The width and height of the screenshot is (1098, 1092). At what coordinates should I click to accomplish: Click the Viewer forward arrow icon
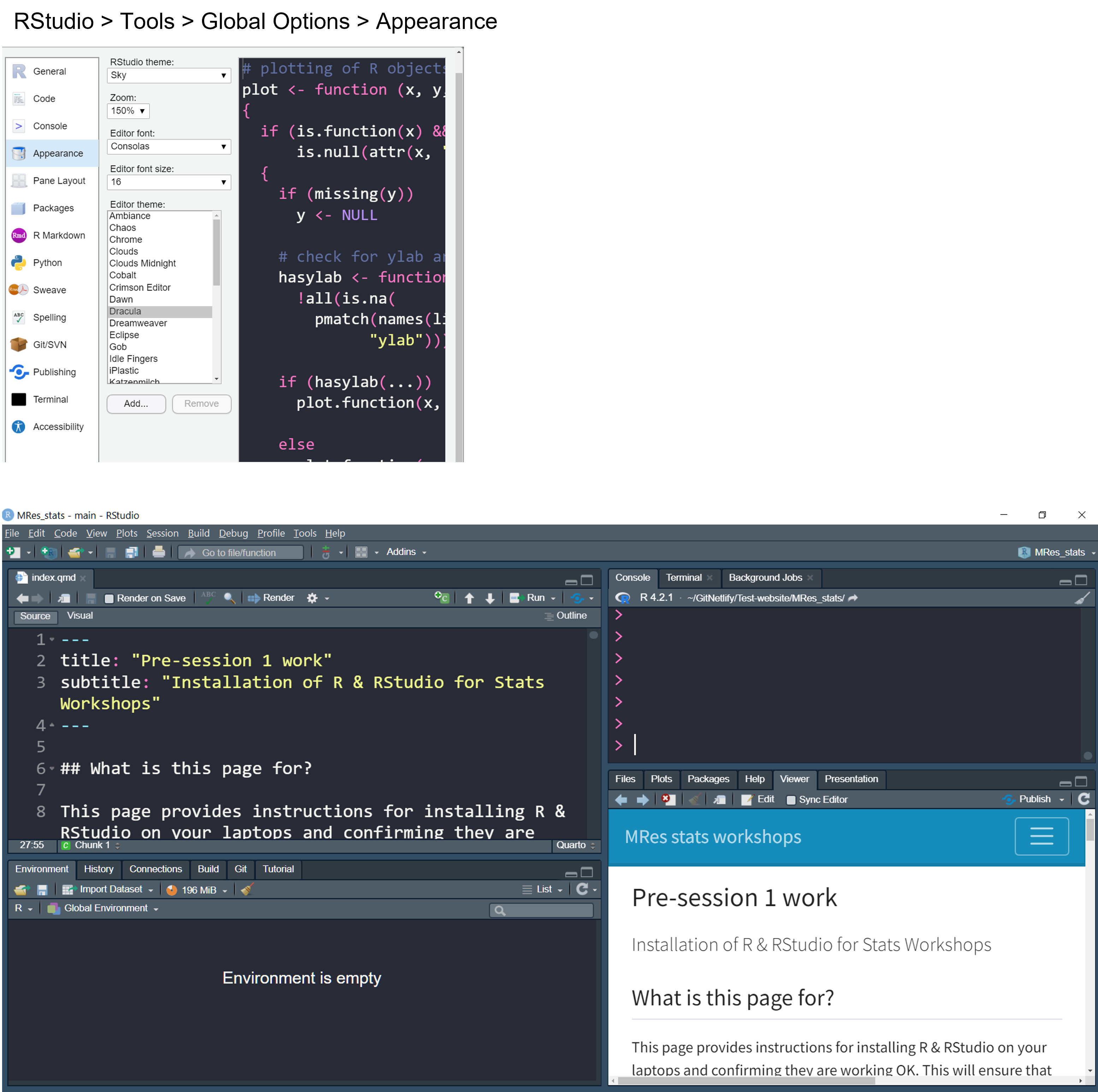643,800
